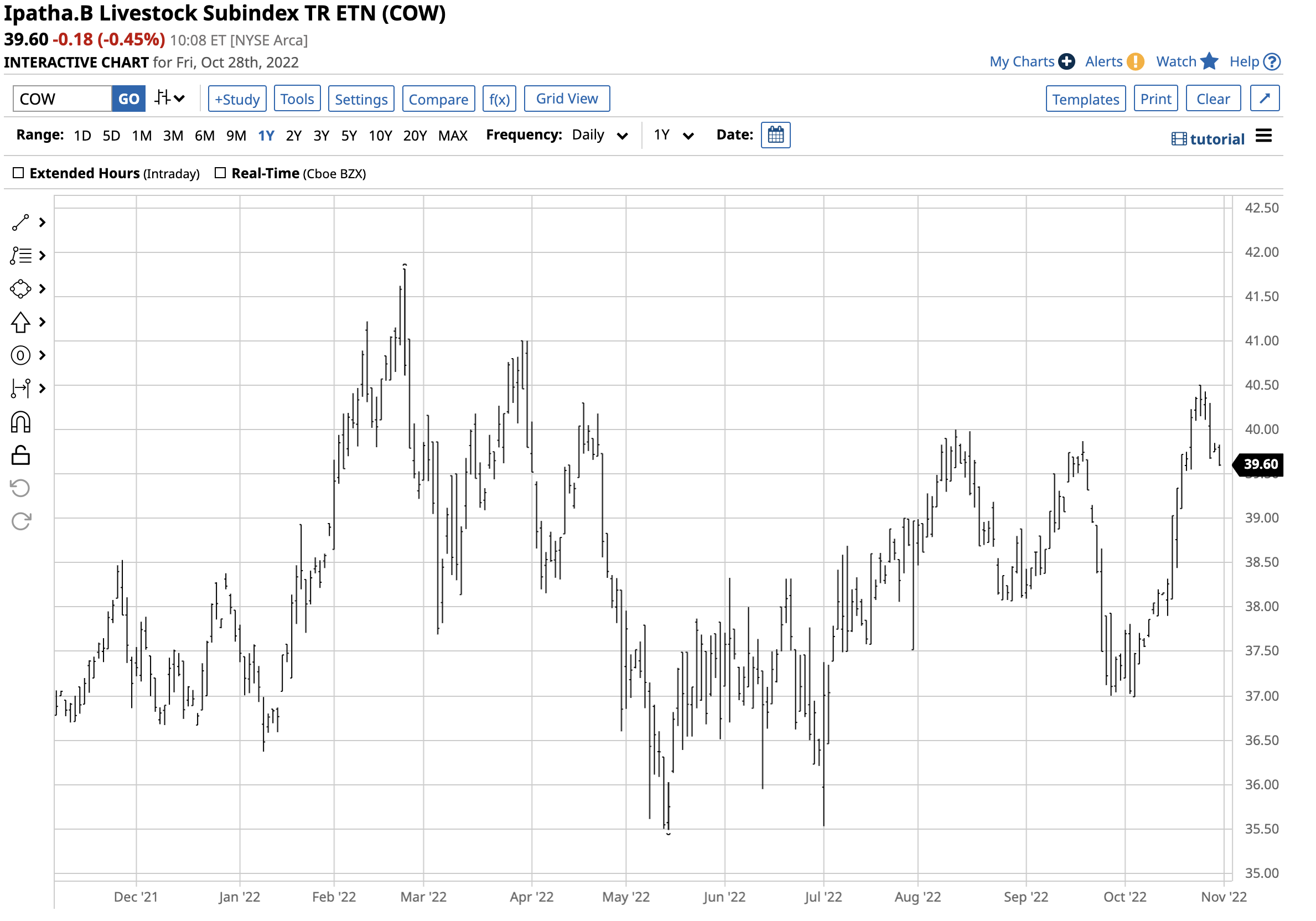This screenshot has width=1316, height=921.
Task: Click the redo arrow icon
Action: tap(20, 522)
